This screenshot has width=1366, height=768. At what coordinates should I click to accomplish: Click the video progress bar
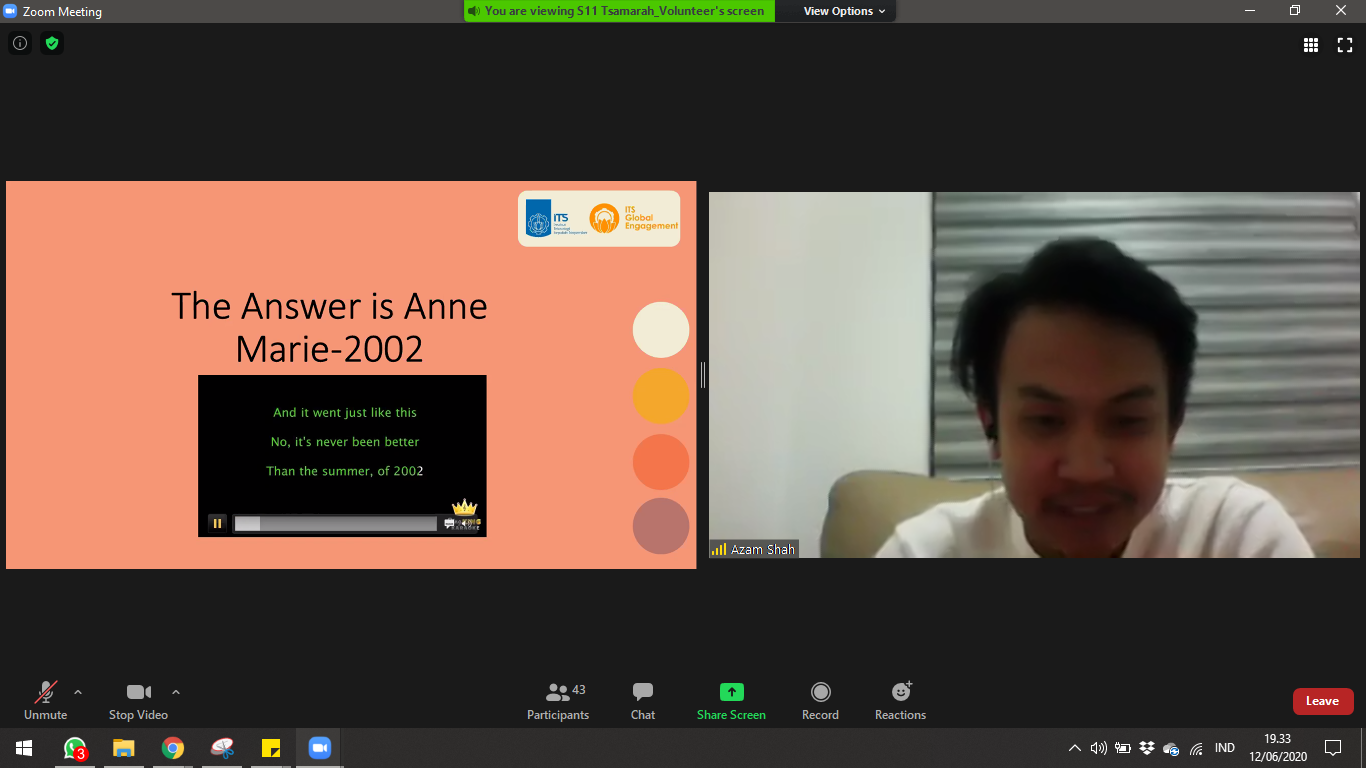pos(335,523)
